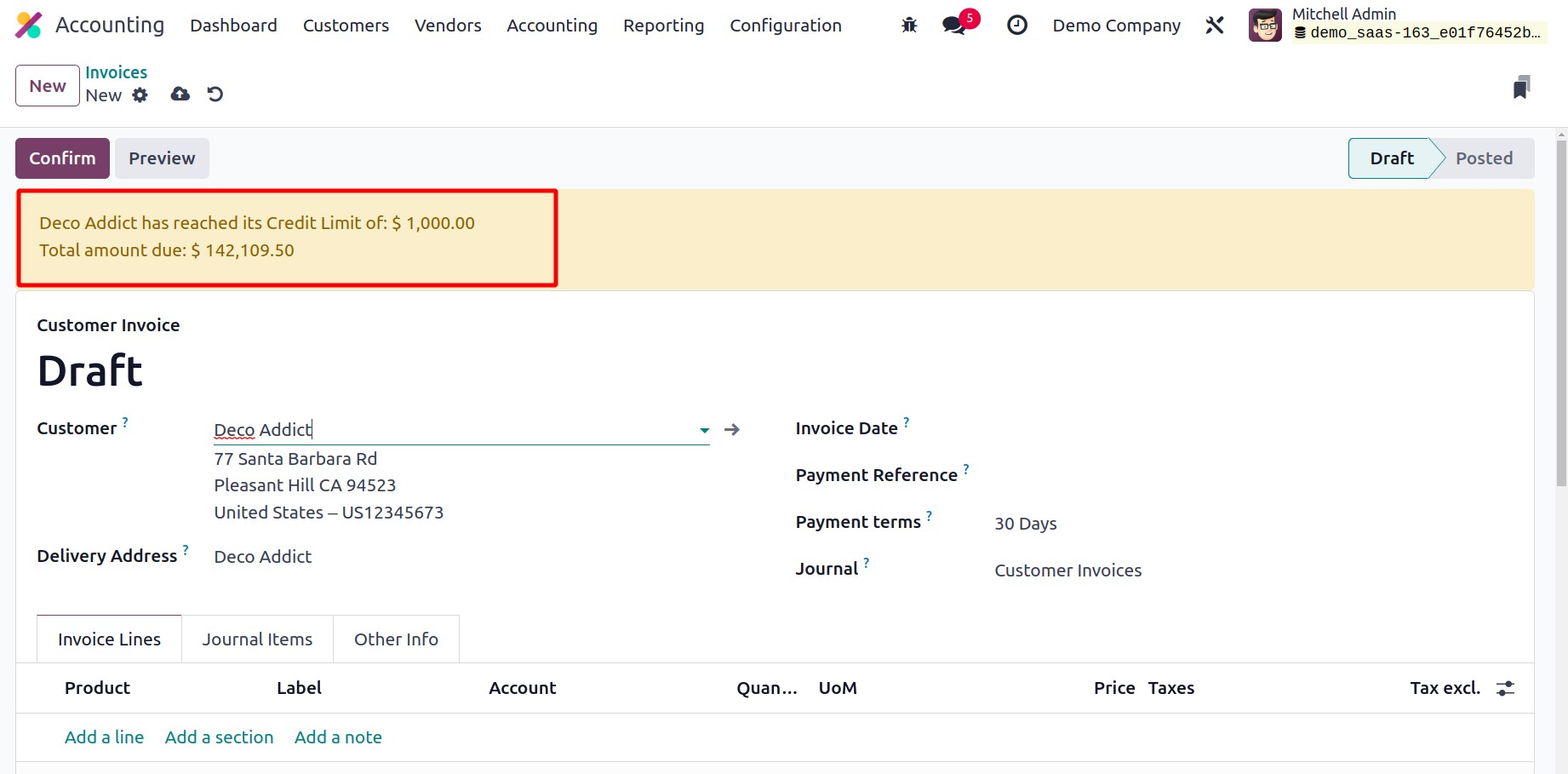
Task: Discard changes with undo icon
Action: (x=215, y=95)
